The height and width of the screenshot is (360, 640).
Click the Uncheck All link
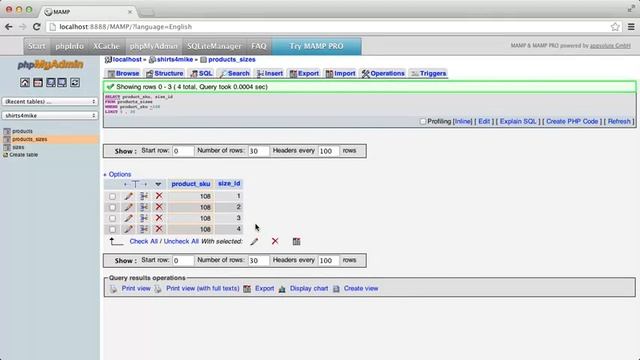click(181, 241)
